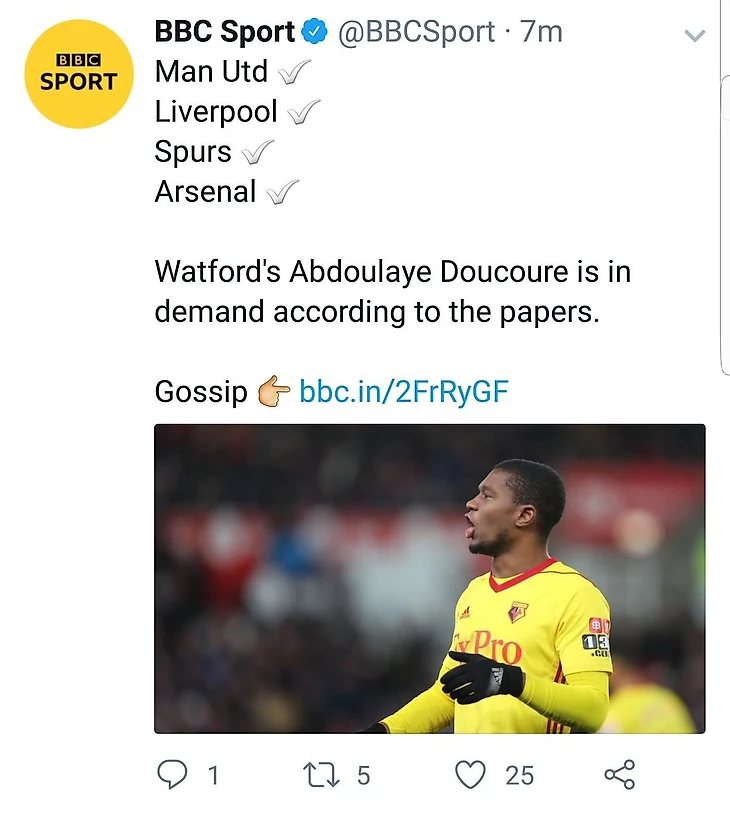Open the share options icon
The height and width of the screenshot is (815, 730).
click(620, 774)
